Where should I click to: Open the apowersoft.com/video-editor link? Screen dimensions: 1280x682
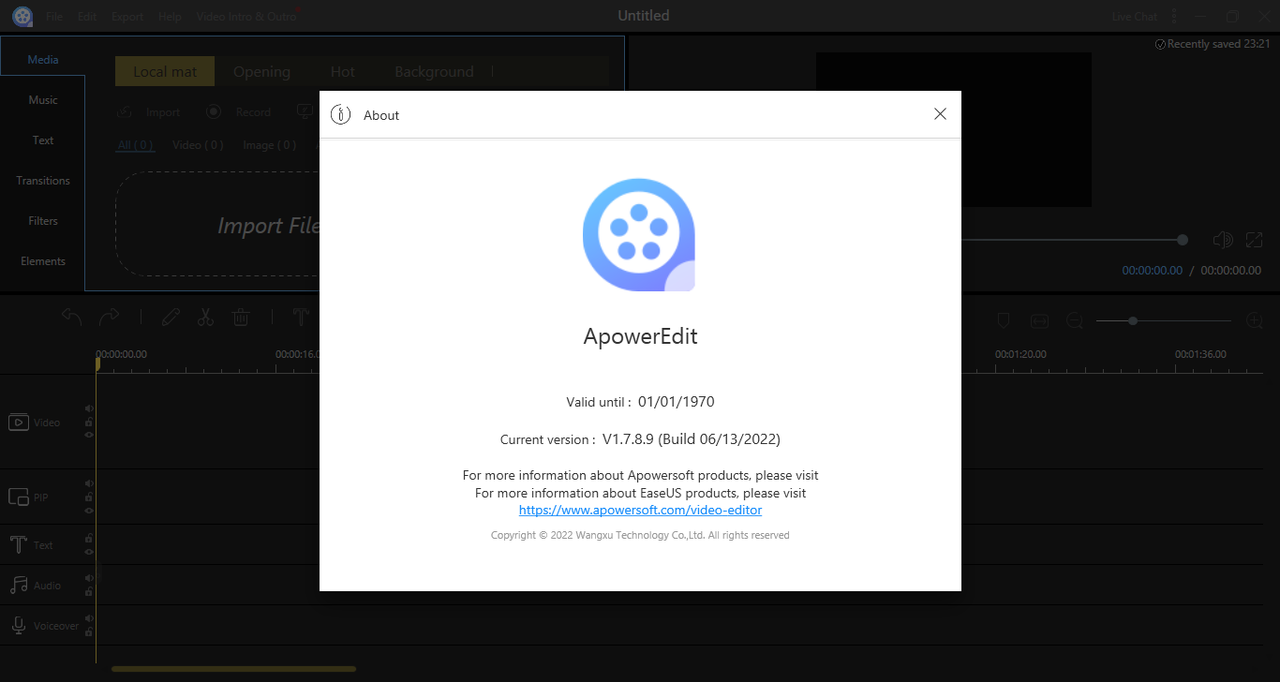tap(640, 510)
